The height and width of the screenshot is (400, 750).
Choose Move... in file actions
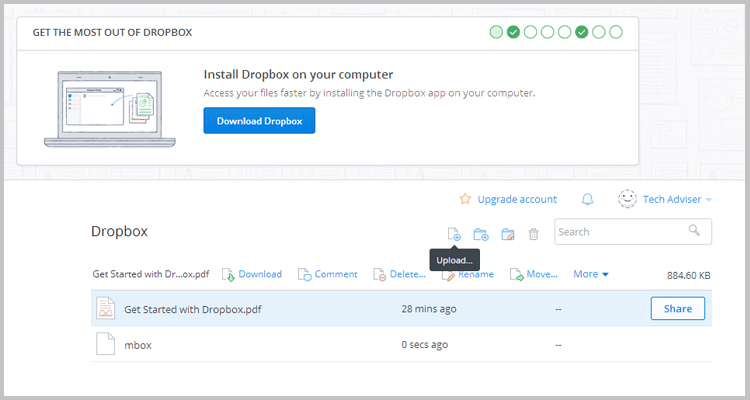pyautogui.click(x=534, y=274)
